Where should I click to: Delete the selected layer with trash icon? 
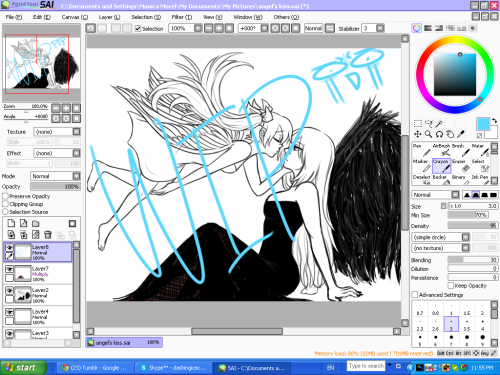pos(48,235)
